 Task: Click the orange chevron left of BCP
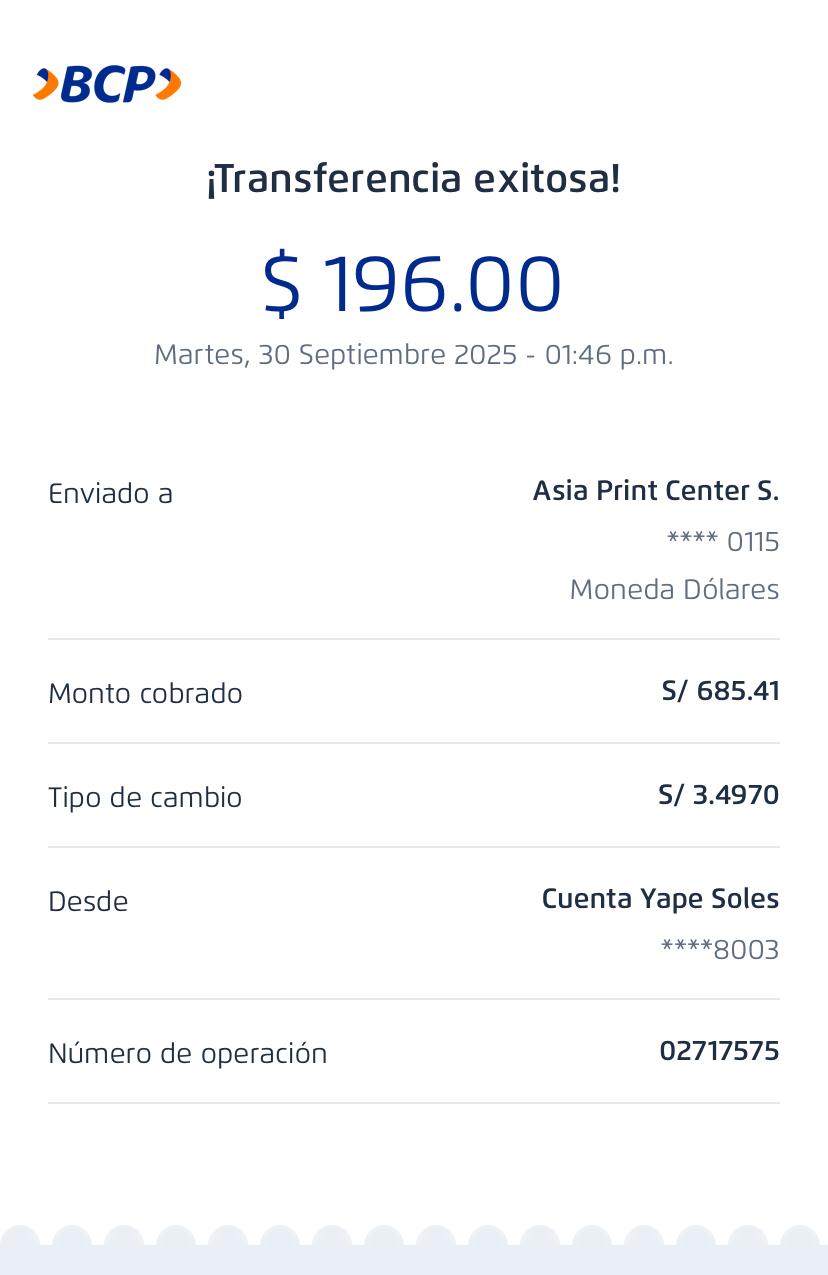point(45,85)
